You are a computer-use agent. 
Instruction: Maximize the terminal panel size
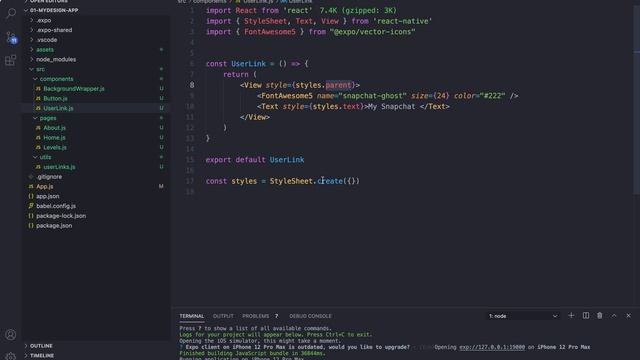(614, 316)
